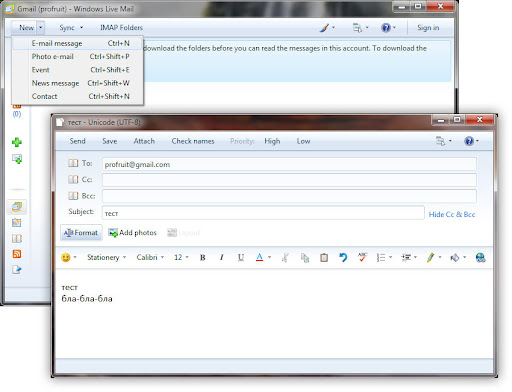Image resolution: width=512 pixels, height=392 pixels.
Task: Click the Hide Cc & Bcc link
Action: coord(452,214)
